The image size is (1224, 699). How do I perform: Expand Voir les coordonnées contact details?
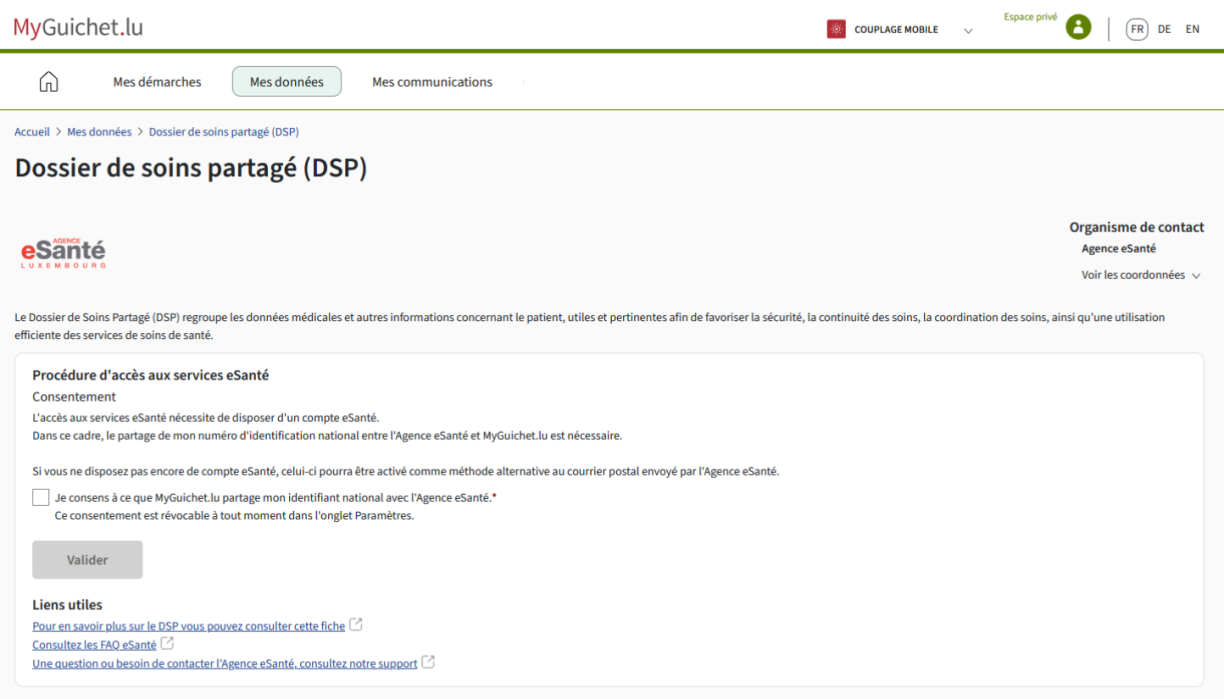click(x=1140, y=275)
